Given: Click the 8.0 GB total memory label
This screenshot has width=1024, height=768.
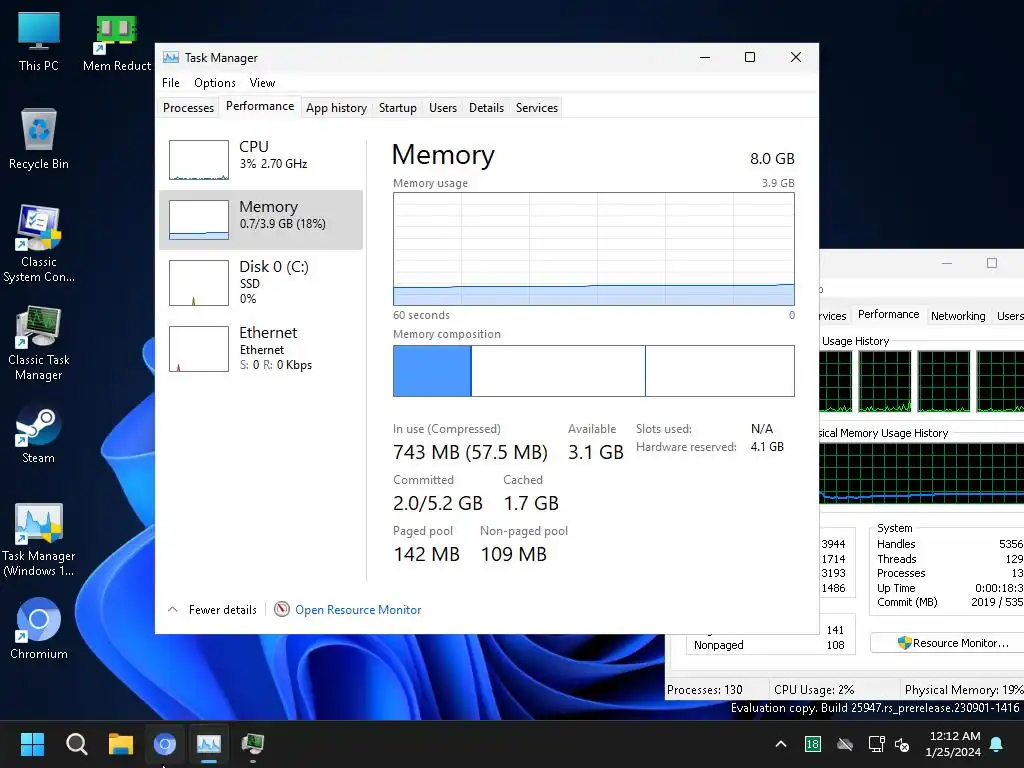Looking at the screenshot, I should [772, 159].
